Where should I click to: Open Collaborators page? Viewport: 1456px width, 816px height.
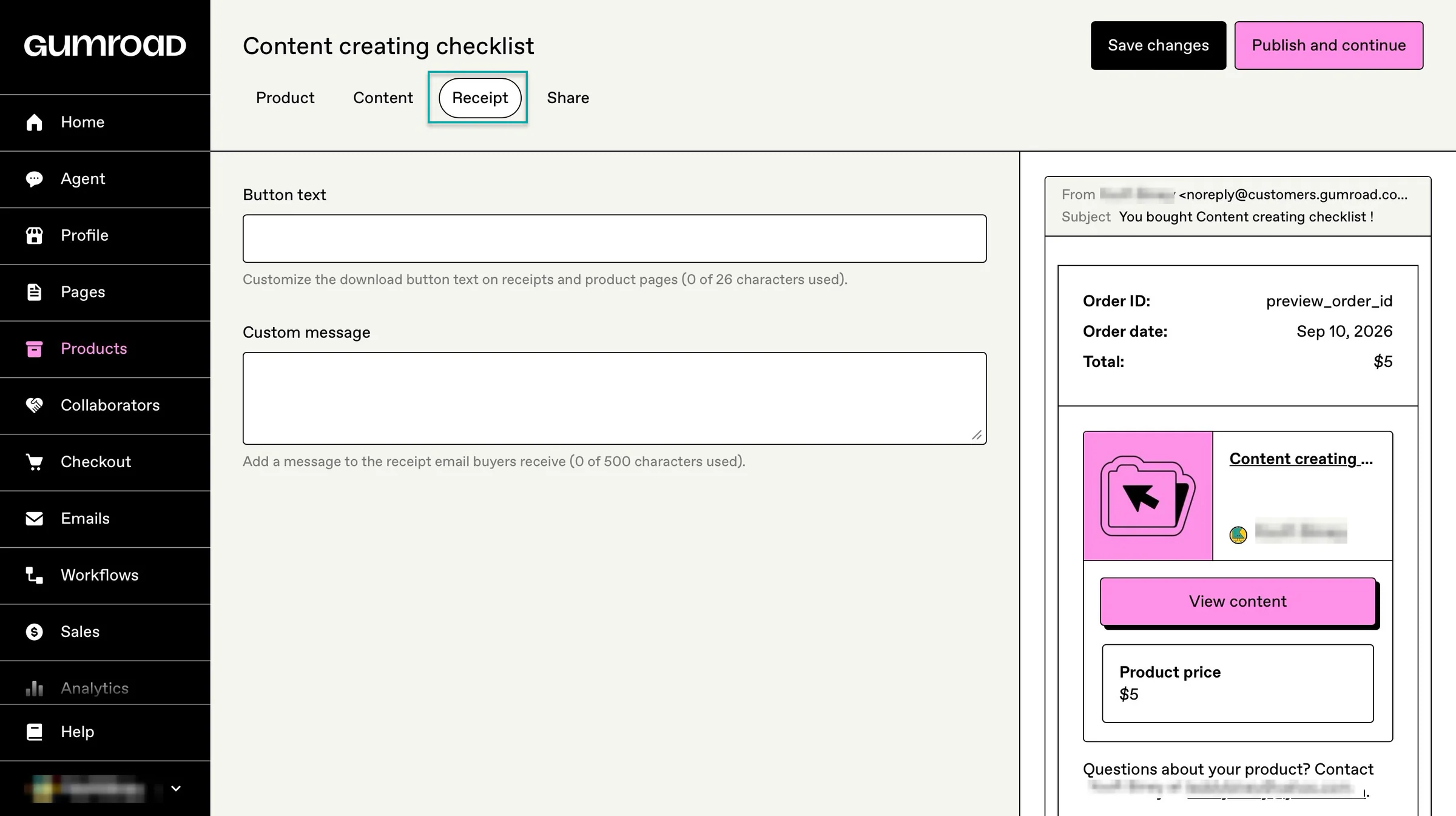pyautogui.click(x=105, y=405)
